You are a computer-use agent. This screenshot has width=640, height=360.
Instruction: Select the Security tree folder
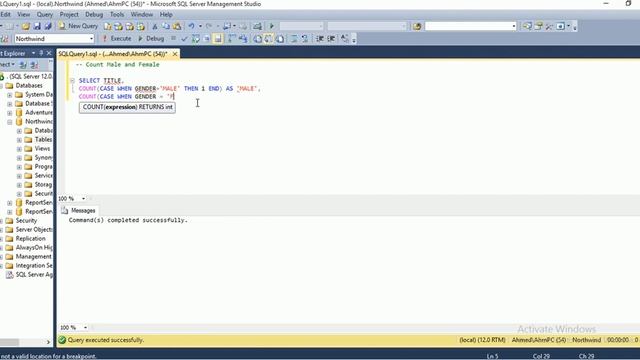(x=26, y=220)
